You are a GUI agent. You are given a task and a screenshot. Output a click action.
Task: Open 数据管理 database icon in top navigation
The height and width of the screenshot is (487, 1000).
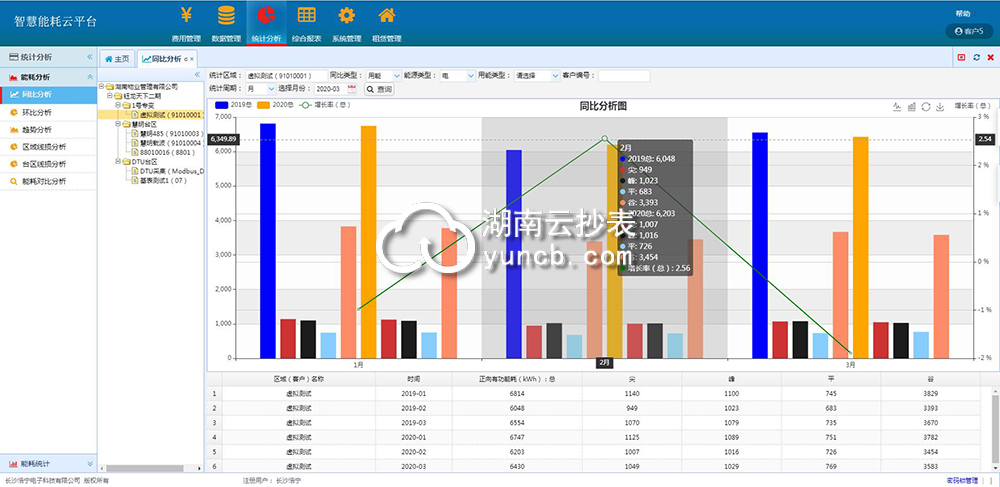click(226, 16)
